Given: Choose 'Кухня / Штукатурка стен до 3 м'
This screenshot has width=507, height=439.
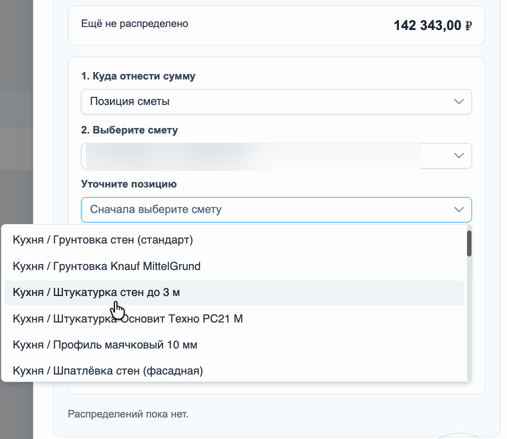Looking at the screenshot, I should (234, 292).
